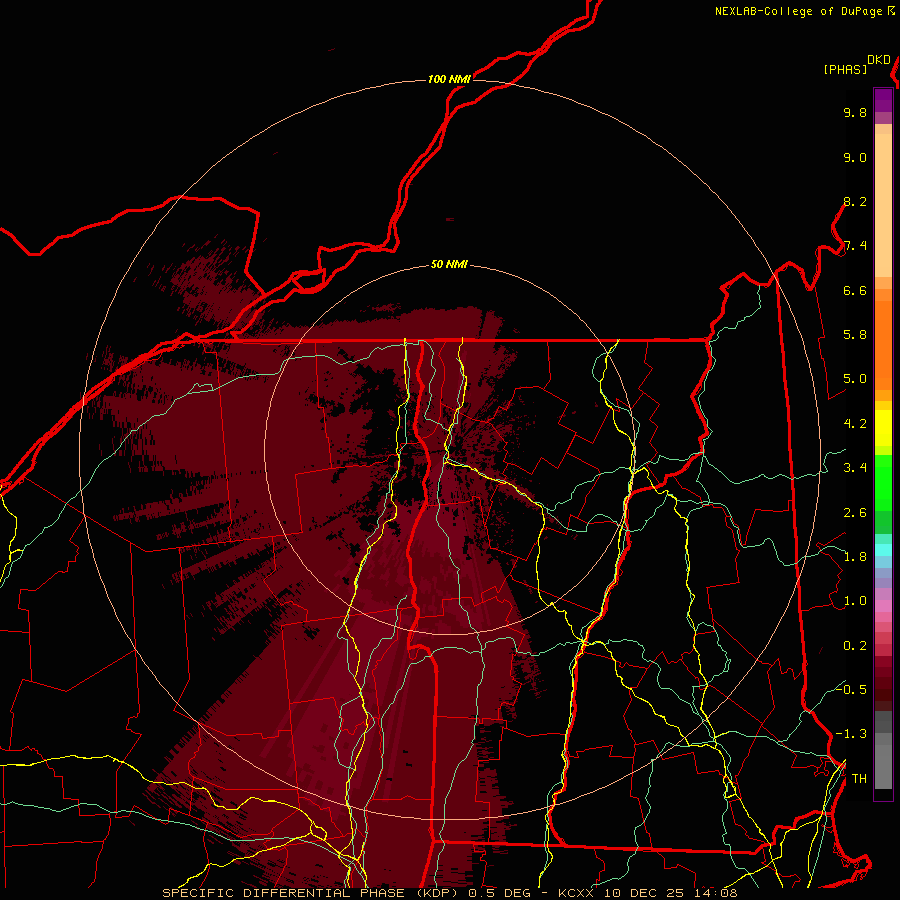Click the 3.4 scale value
The width and height of the screenshot is (900, 900).
coord(855,468)
